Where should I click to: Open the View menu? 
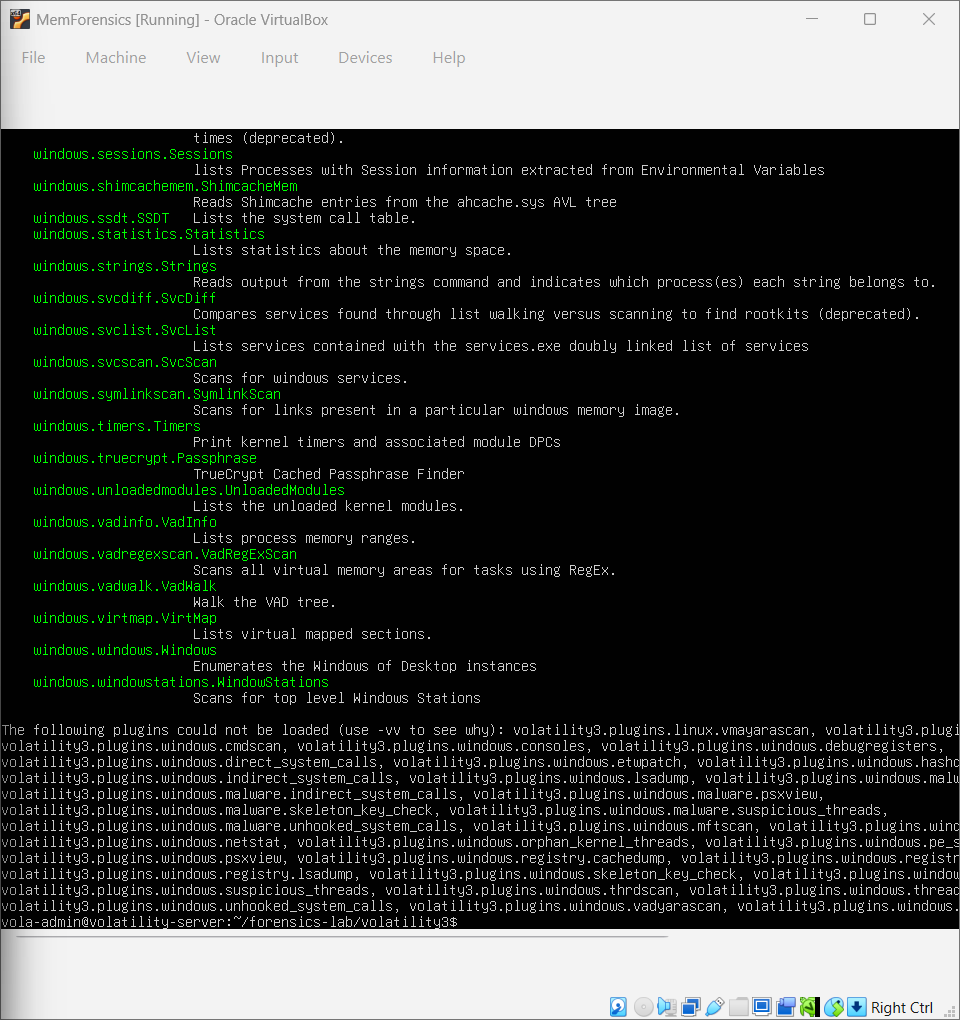coord(203,58)
